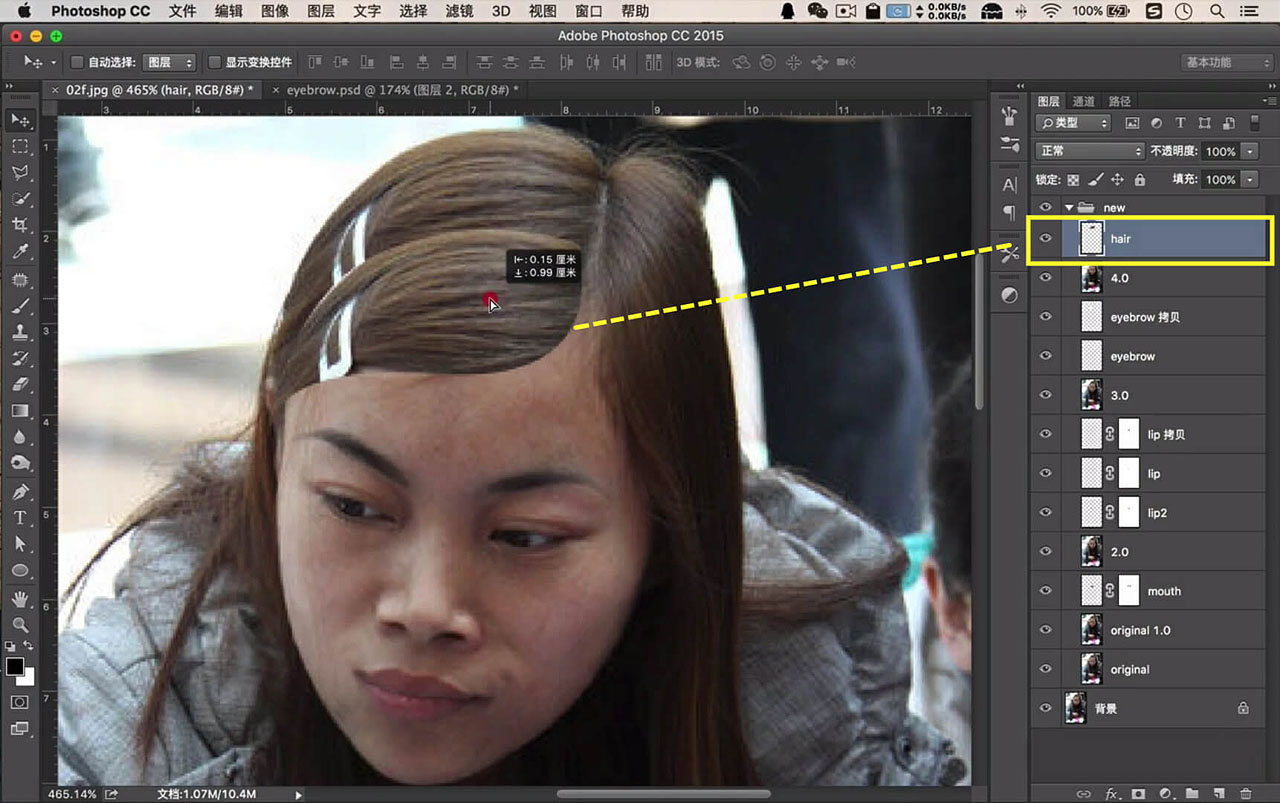Select the Horizontal Type tool

(x=20, y=517)
